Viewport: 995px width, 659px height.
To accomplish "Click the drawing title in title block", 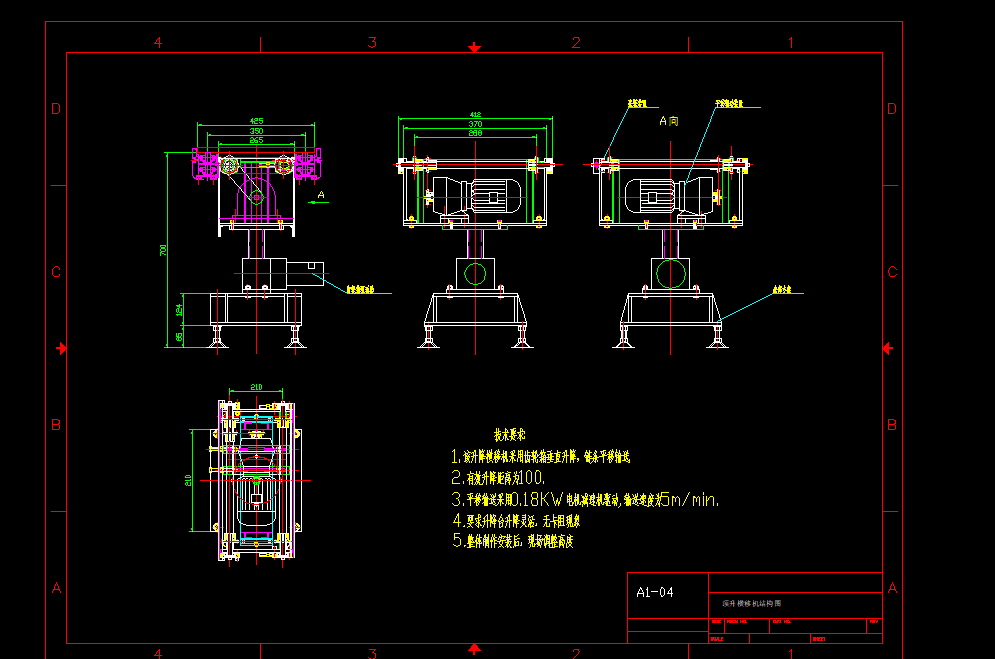I will point(751,604).
